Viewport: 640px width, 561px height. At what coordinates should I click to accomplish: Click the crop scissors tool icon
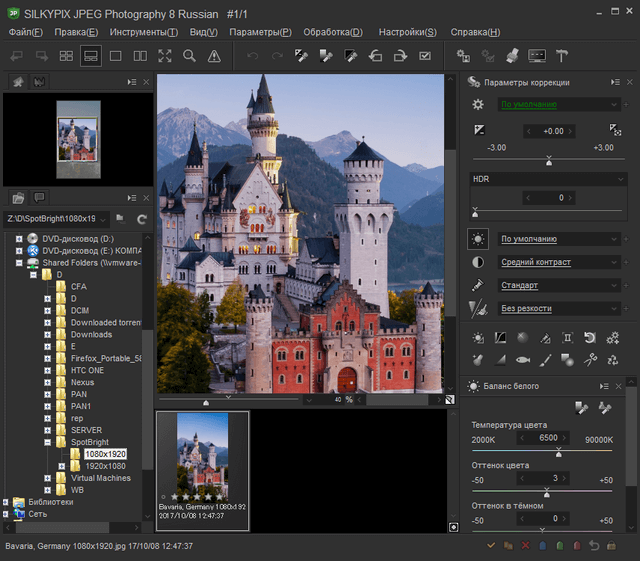(591, 359)
